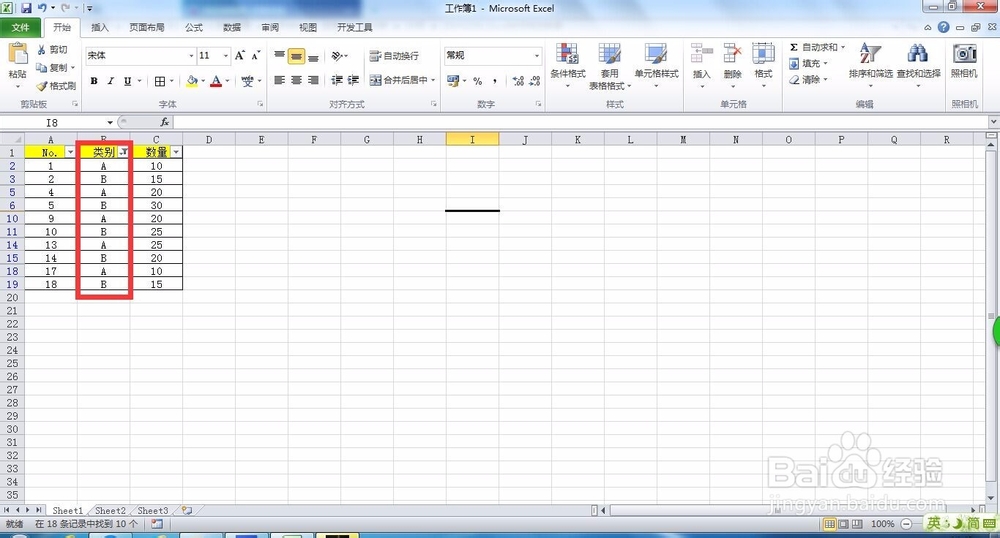Open the font size dropdown
Viewport: 1000px width, 538px height.
point(225,55)
